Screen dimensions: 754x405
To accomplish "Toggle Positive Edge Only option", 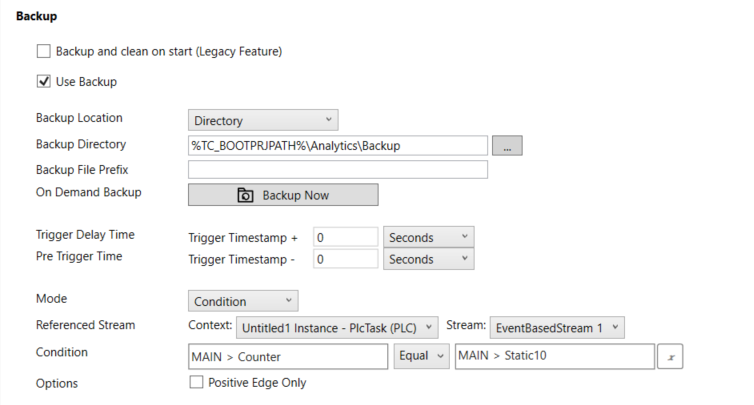I will tap(196, 382).
